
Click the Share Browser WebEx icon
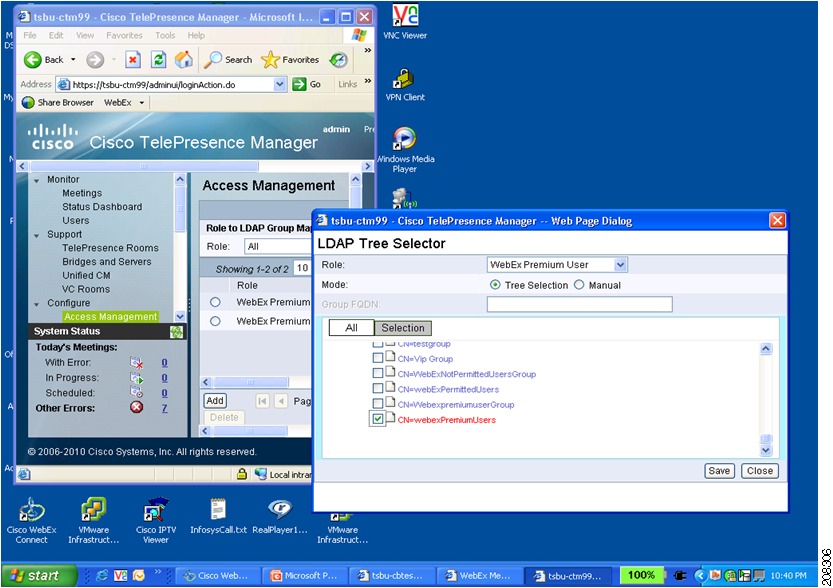[28, 103]
